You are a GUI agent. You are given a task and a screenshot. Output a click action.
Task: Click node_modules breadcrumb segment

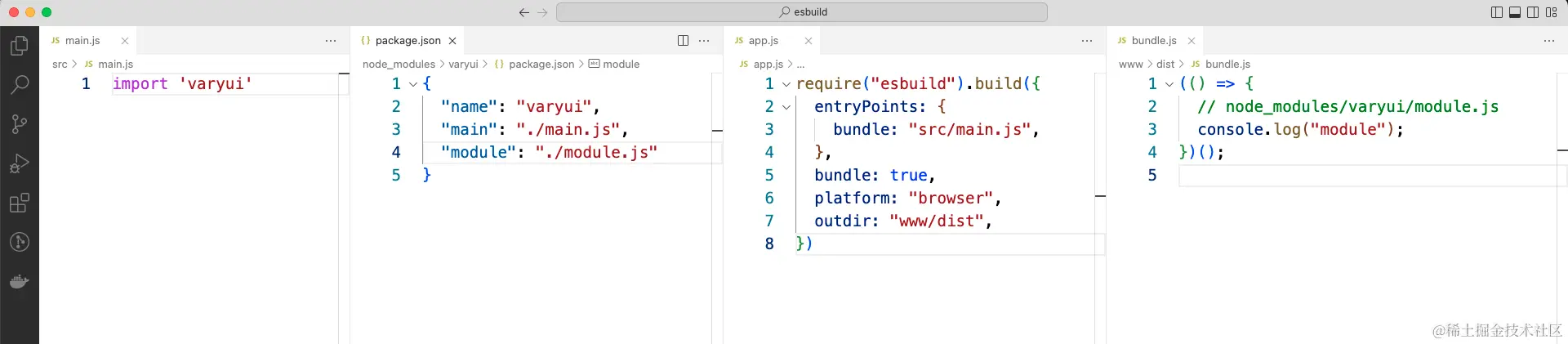399,64
